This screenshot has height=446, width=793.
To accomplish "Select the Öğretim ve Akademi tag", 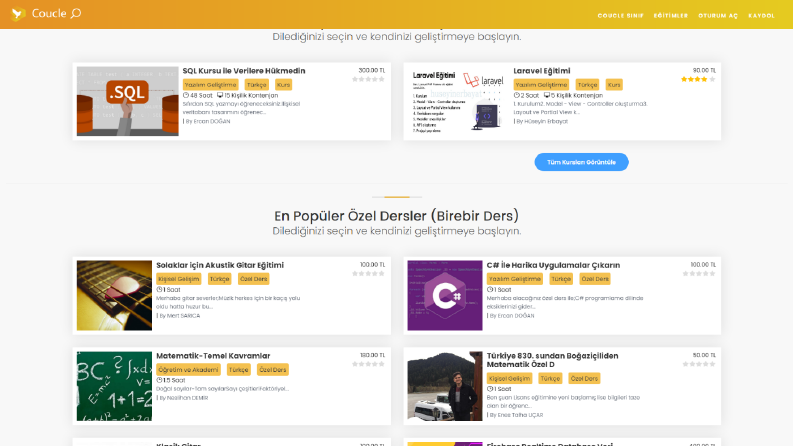I will pyautogui.click(x=188, y=370).
